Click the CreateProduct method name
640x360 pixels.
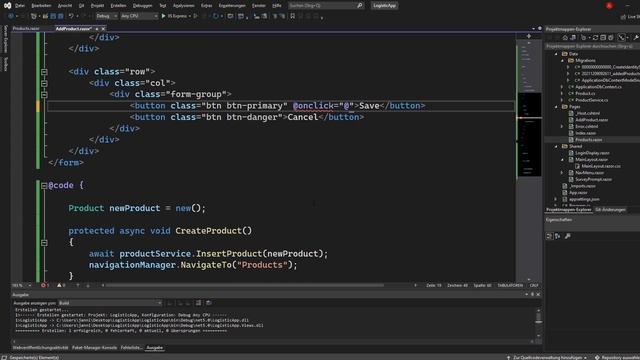(x=208, y=231)
